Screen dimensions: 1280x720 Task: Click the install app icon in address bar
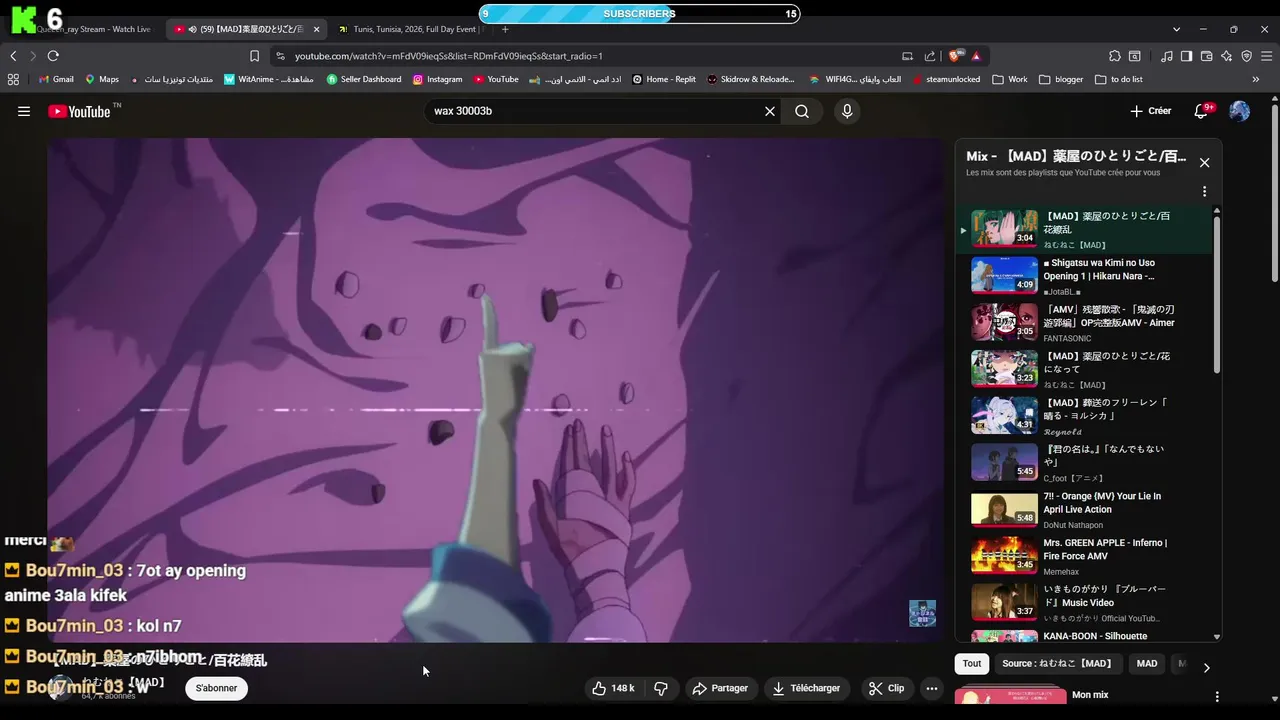(x=907, y=56)
